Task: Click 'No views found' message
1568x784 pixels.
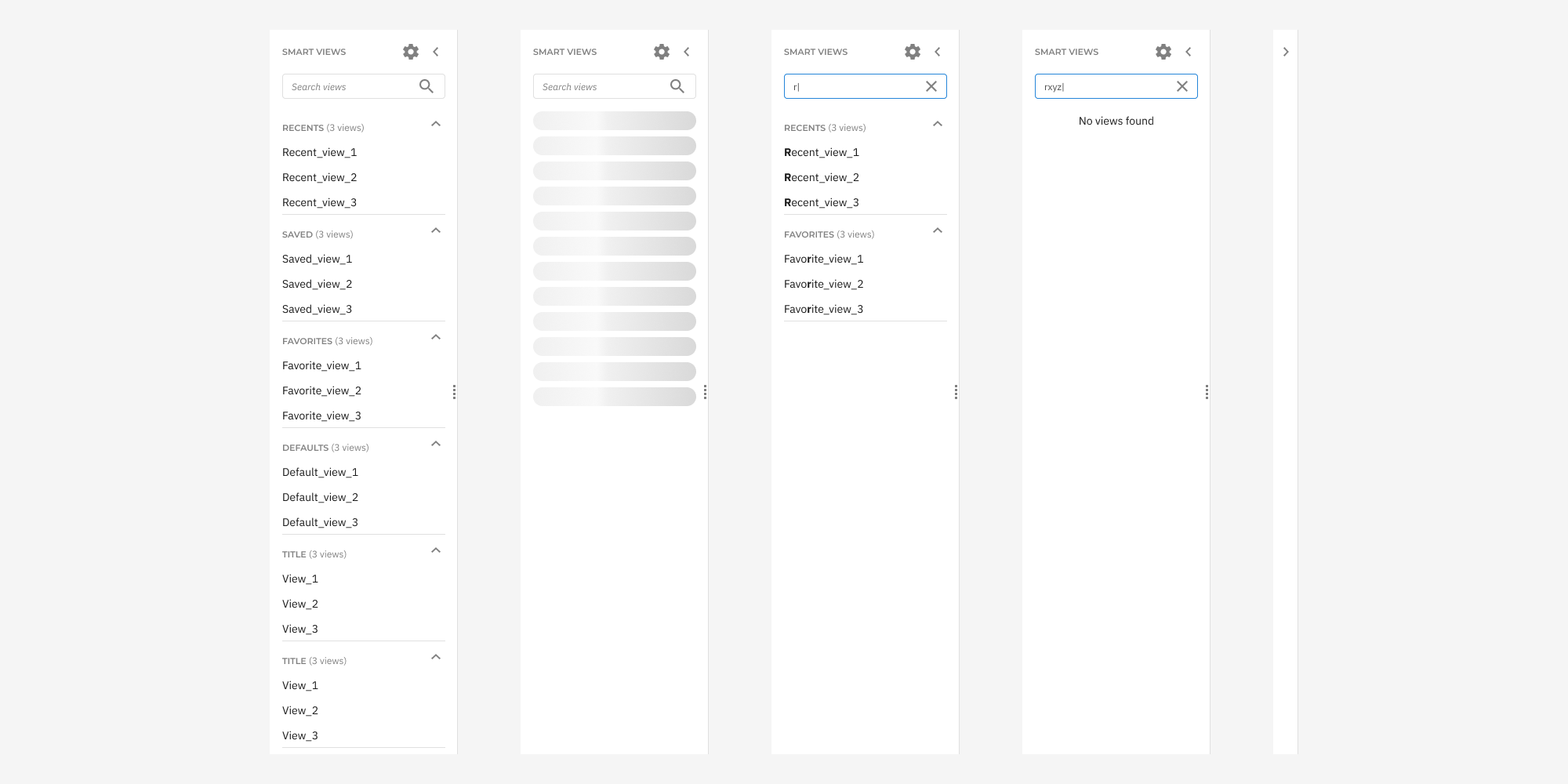Action: pyautogui.click(x=1116, y=121)
